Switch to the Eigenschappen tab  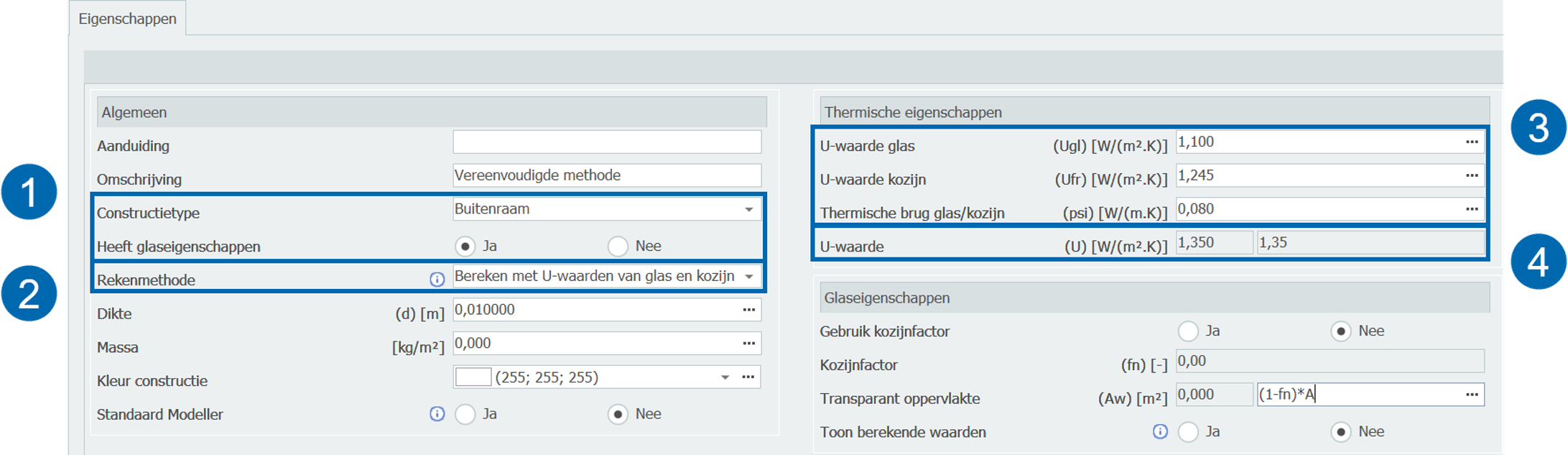pos(127,19)
